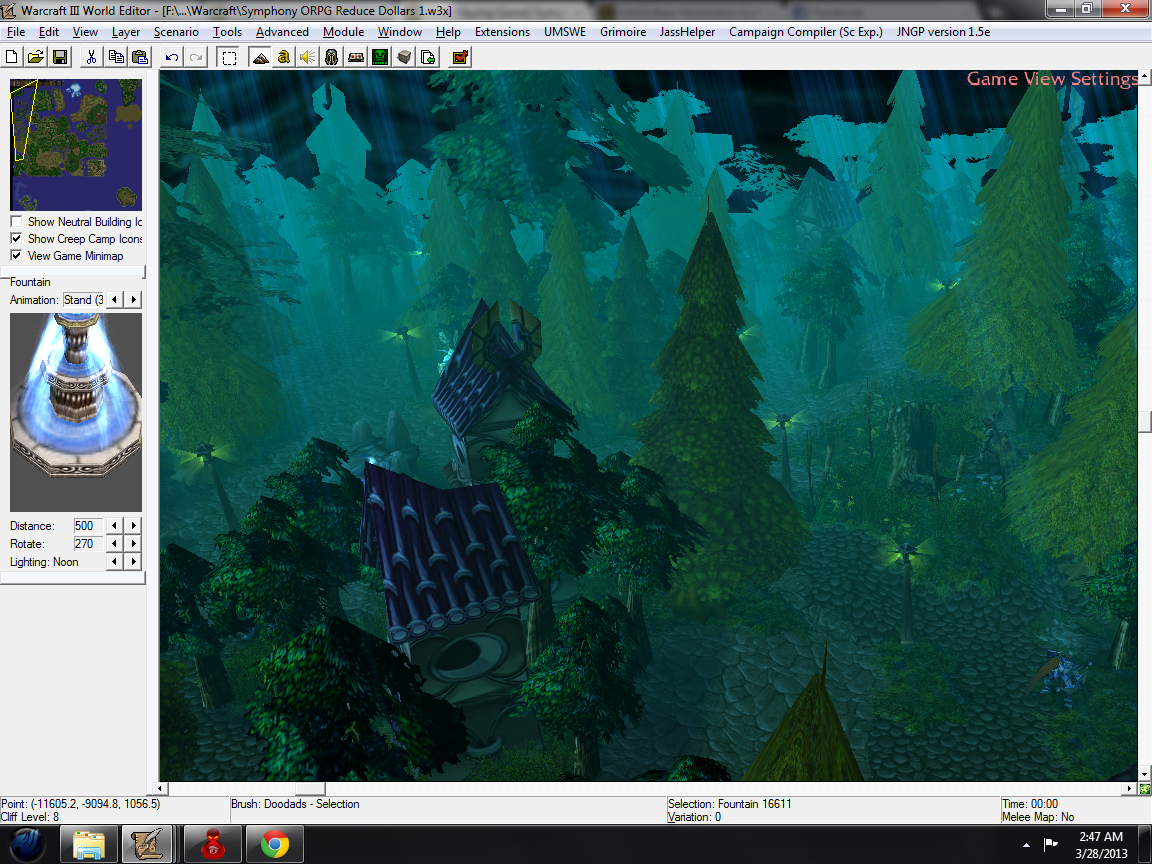Click the Windows Start orb

click(x=27, y=844)
